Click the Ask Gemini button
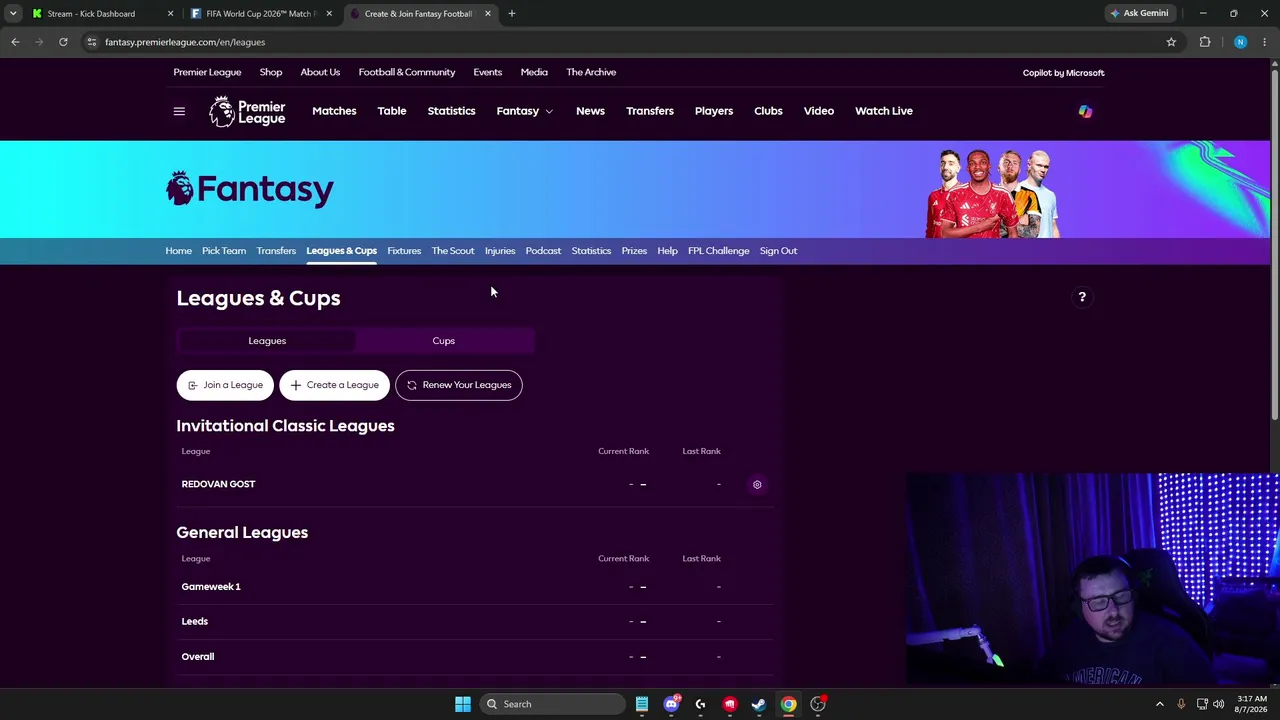Viewport: 1280px width, 720px height. [x=1139, y=13]
